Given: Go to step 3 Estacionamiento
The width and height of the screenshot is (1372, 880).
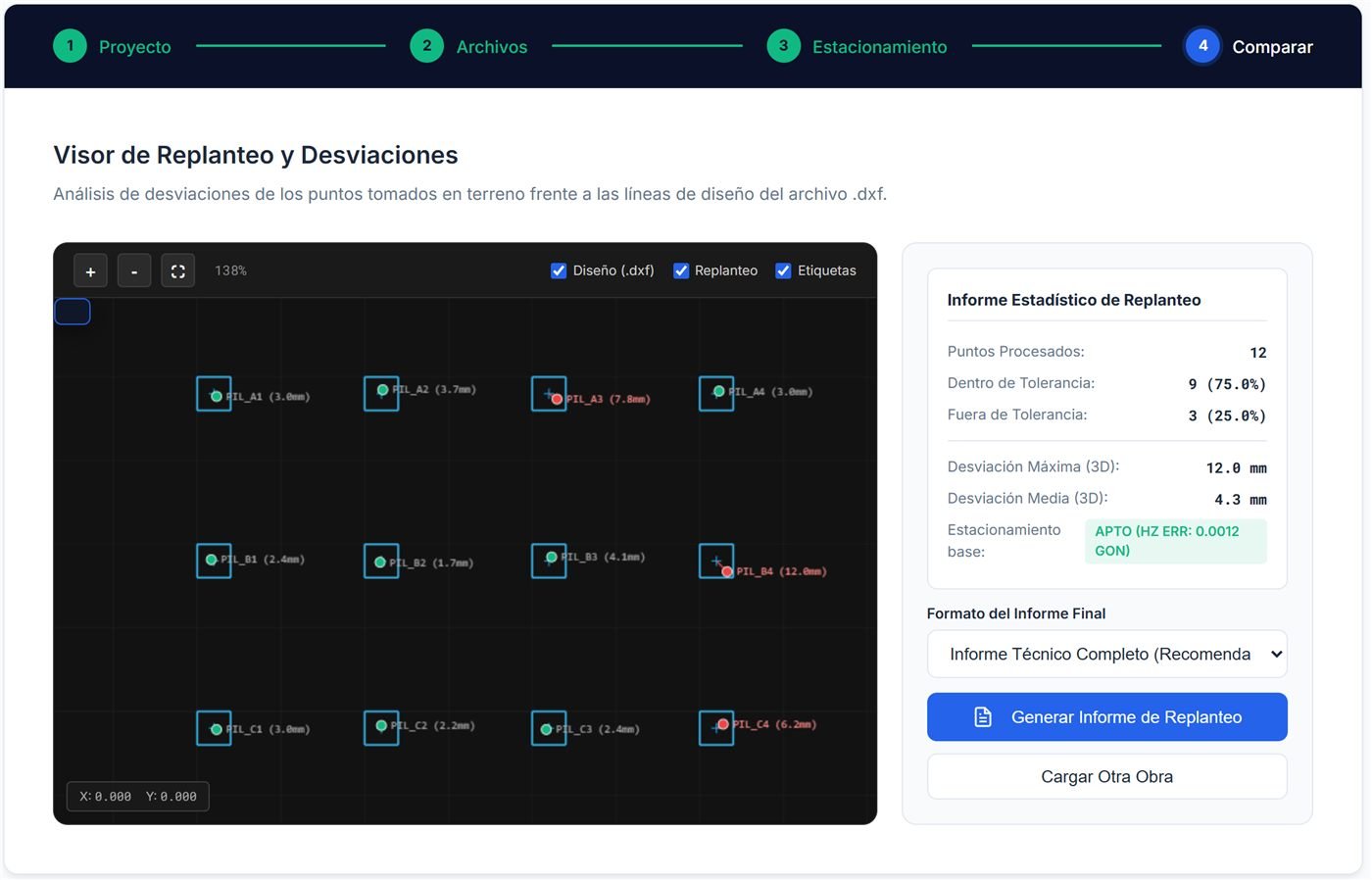Looking at the screenshot, I should [x=857, y=46].
